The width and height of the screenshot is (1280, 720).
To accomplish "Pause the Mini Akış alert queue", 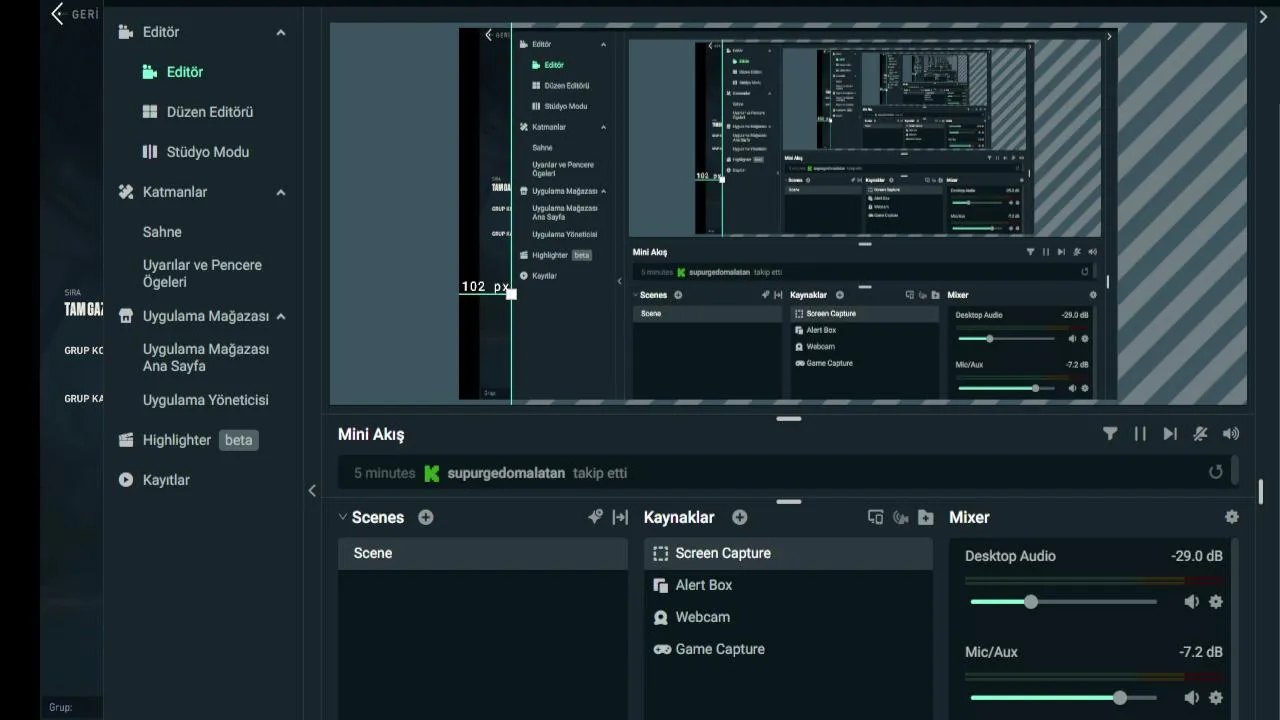I will pos(1140,433).
